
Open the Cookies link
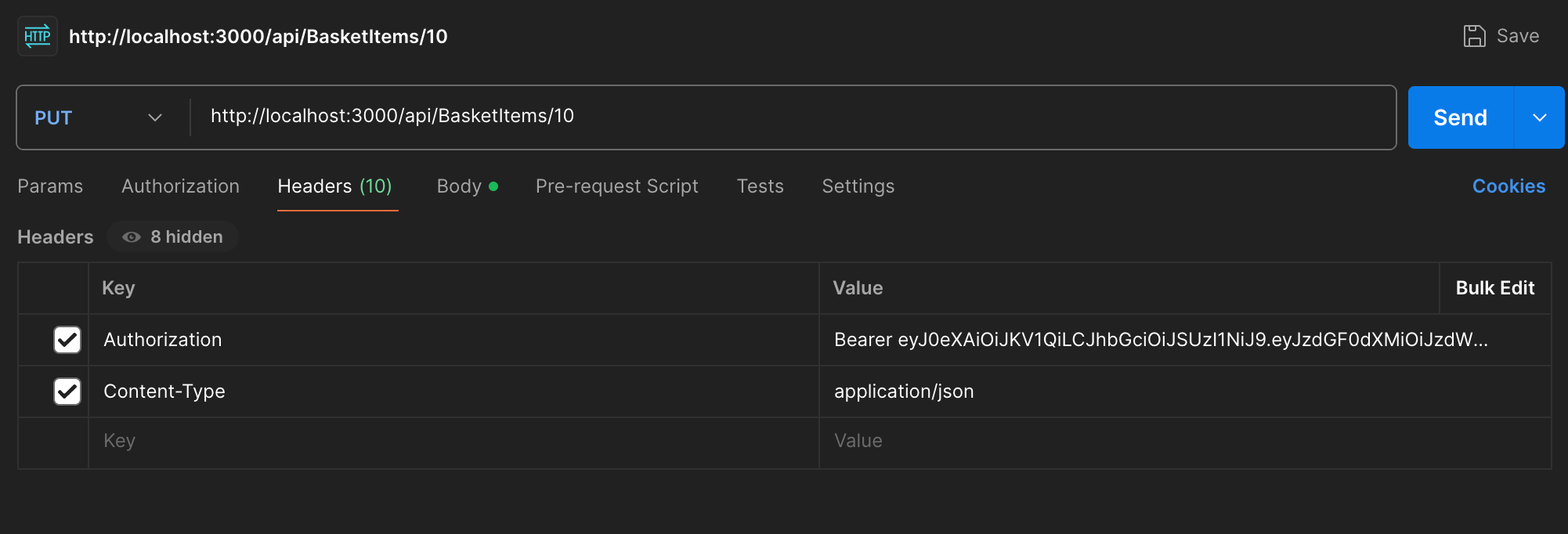1508,186
